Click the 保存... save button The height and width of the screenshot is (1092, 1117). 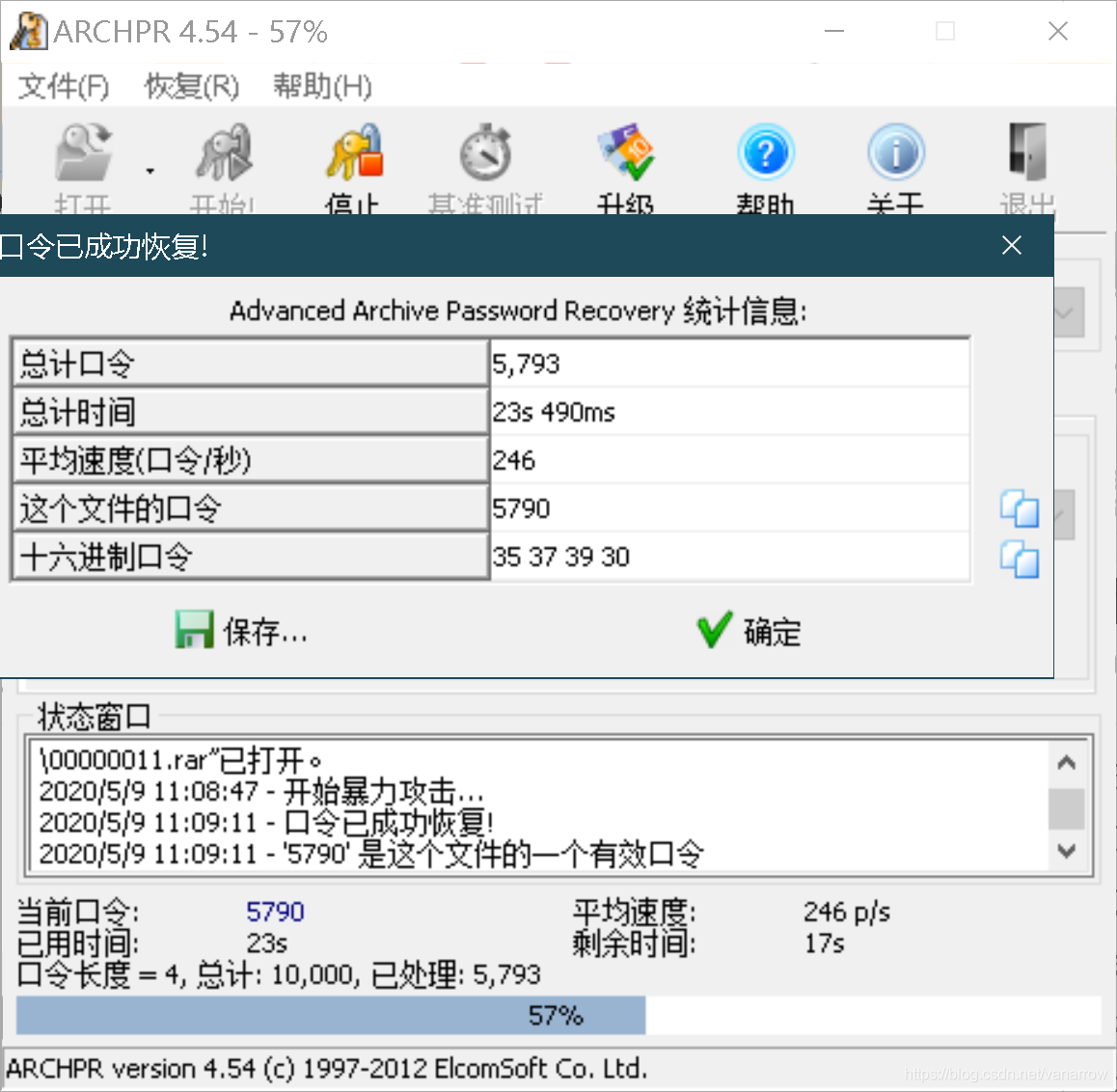point(241,631)
